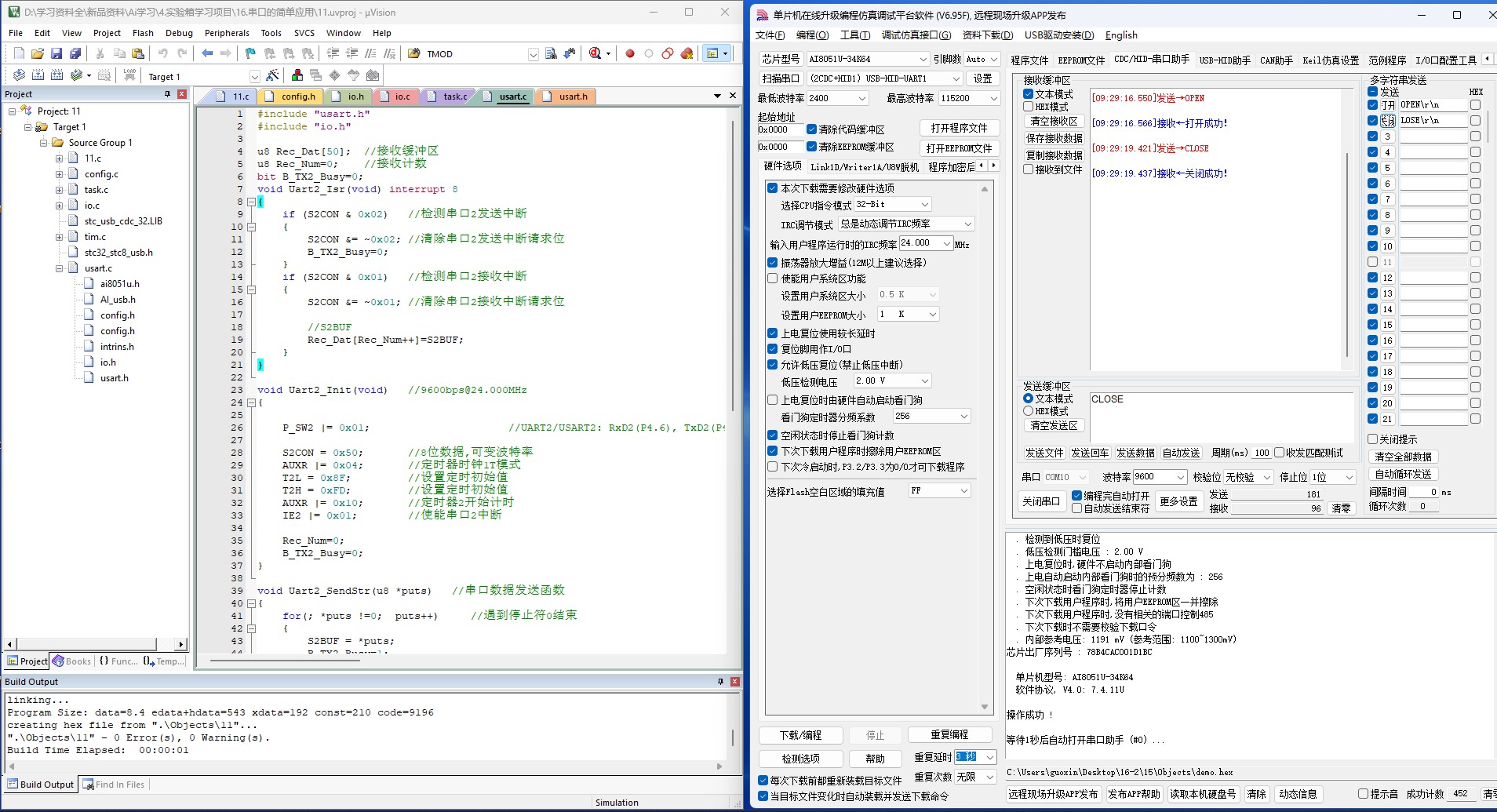The width and height of the screenshot is (1497, 812).
Task: Click Build target icon in µVision
Action: (x=38, y=75)
